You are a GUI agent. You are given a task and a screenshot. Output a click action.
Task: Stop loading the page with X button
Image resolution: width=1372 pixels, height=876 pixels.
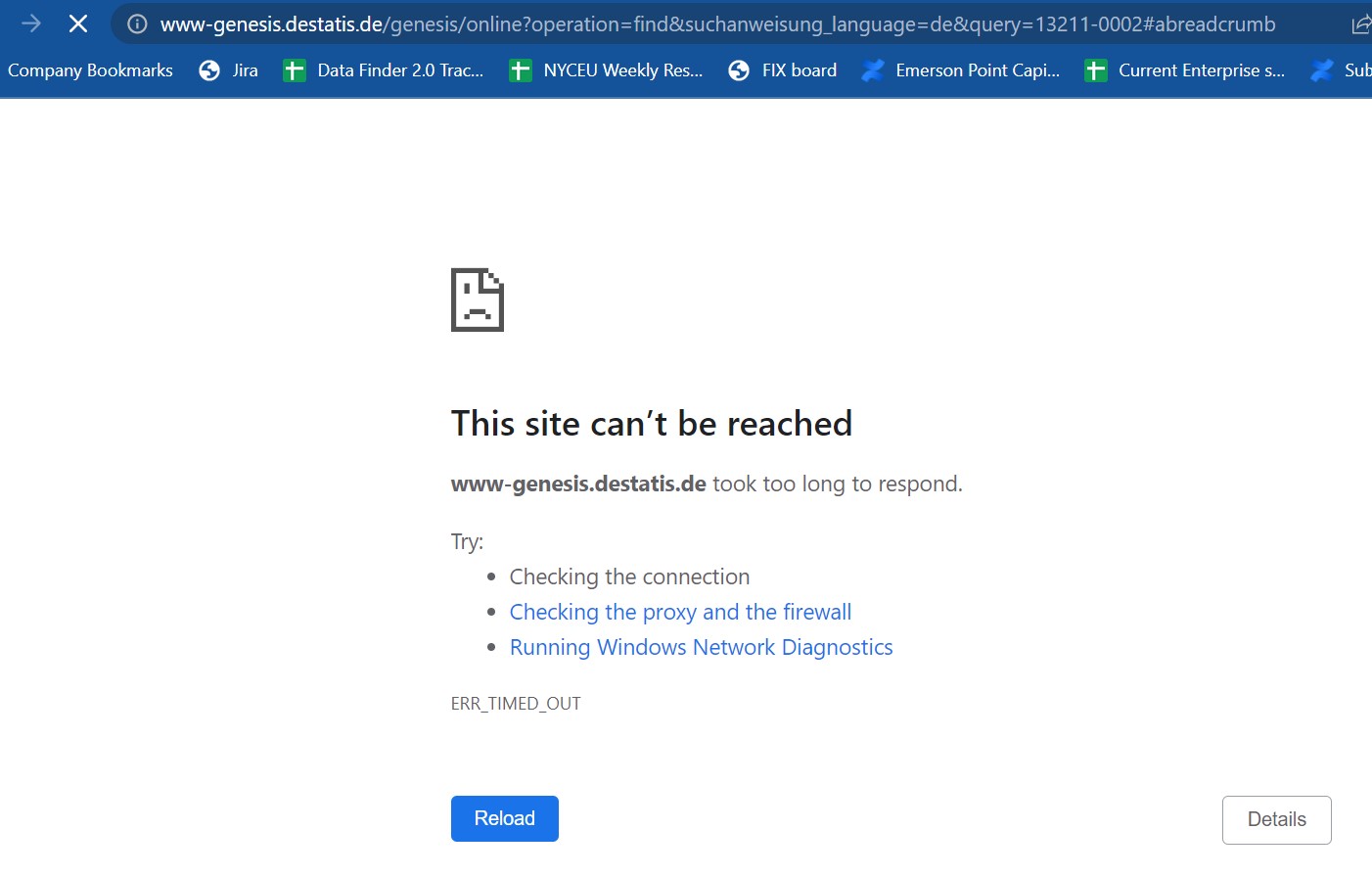coord(78,23)
